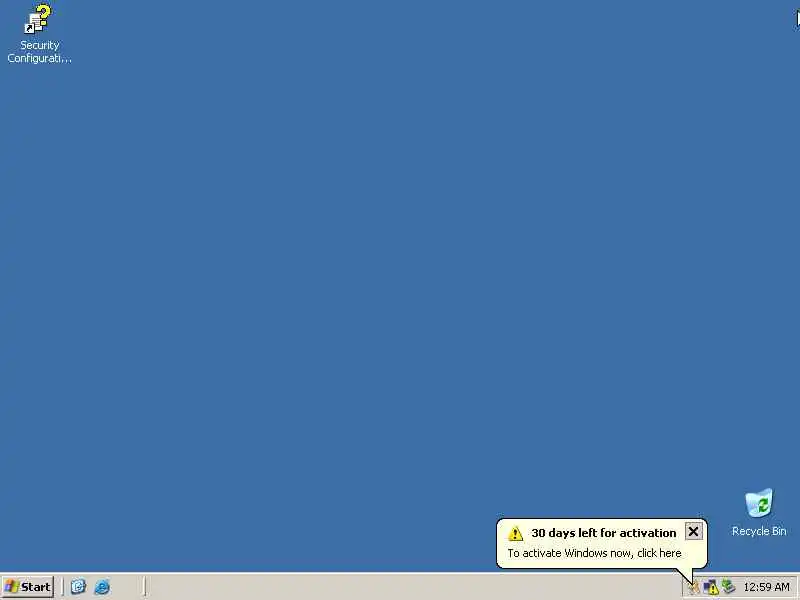Open the network warning tray icon
Image resolution: width=800 pixels, height=600 pixels.
711,587
